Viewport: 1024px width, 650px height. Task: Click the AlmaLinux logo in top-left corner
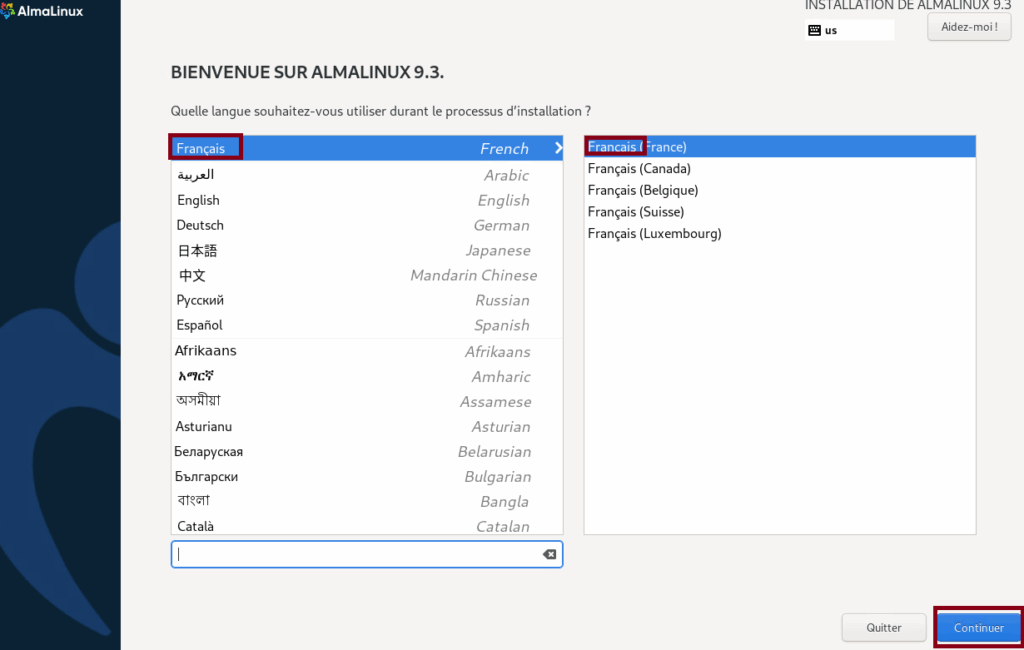pos(40,11)
